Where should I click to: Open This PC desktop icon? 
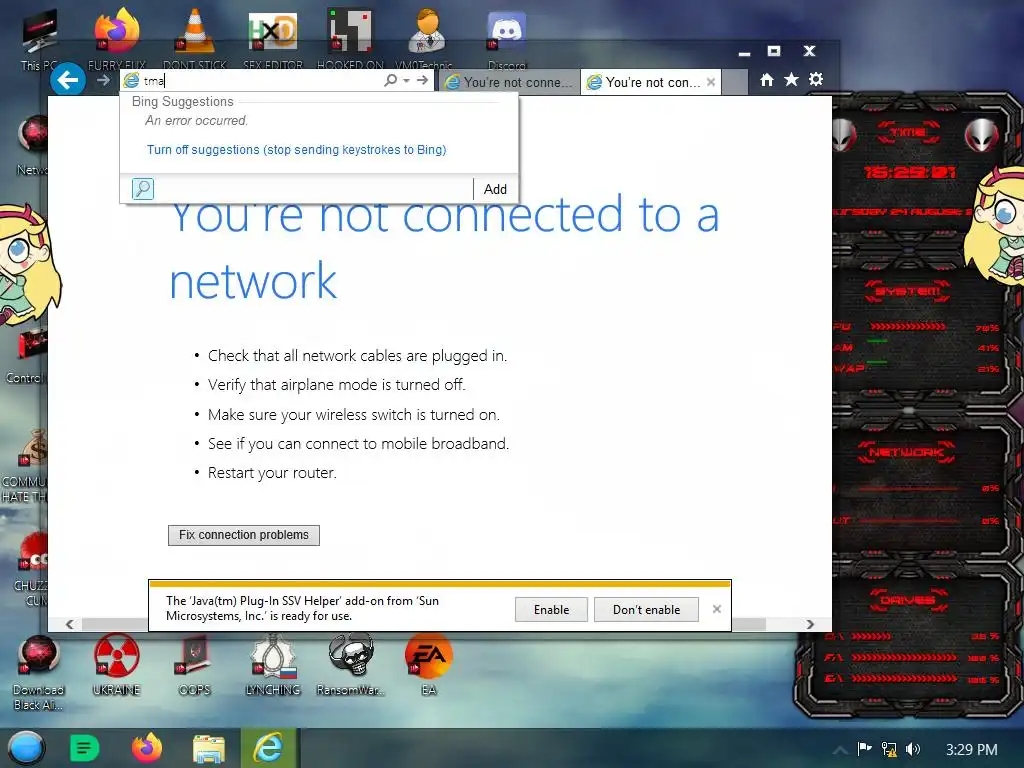coord(39,40)
